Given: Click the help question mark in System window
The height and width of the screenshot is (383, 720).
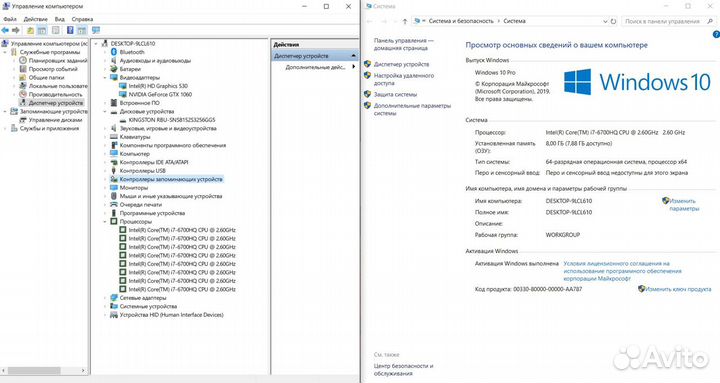Looking at the screenshot, I should [x=716, y=34].
